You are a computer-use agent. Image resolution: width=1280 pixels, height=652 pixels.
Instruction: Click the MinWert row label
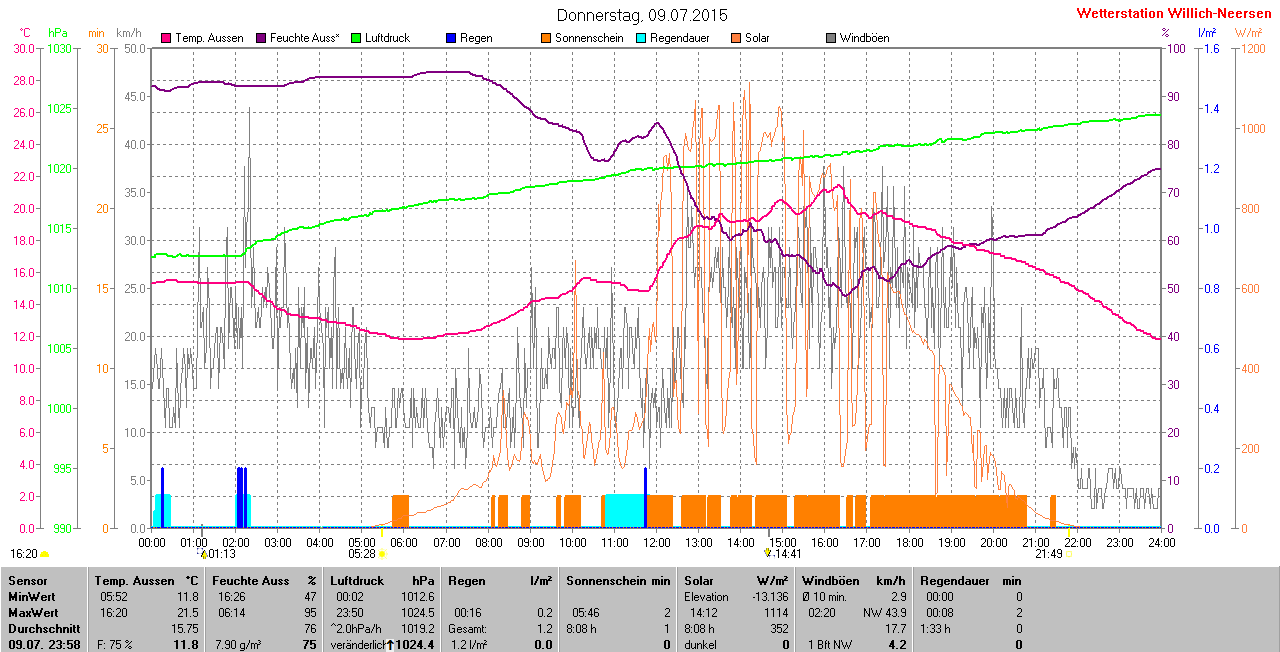pyautogui.click(x=31, y=596)
